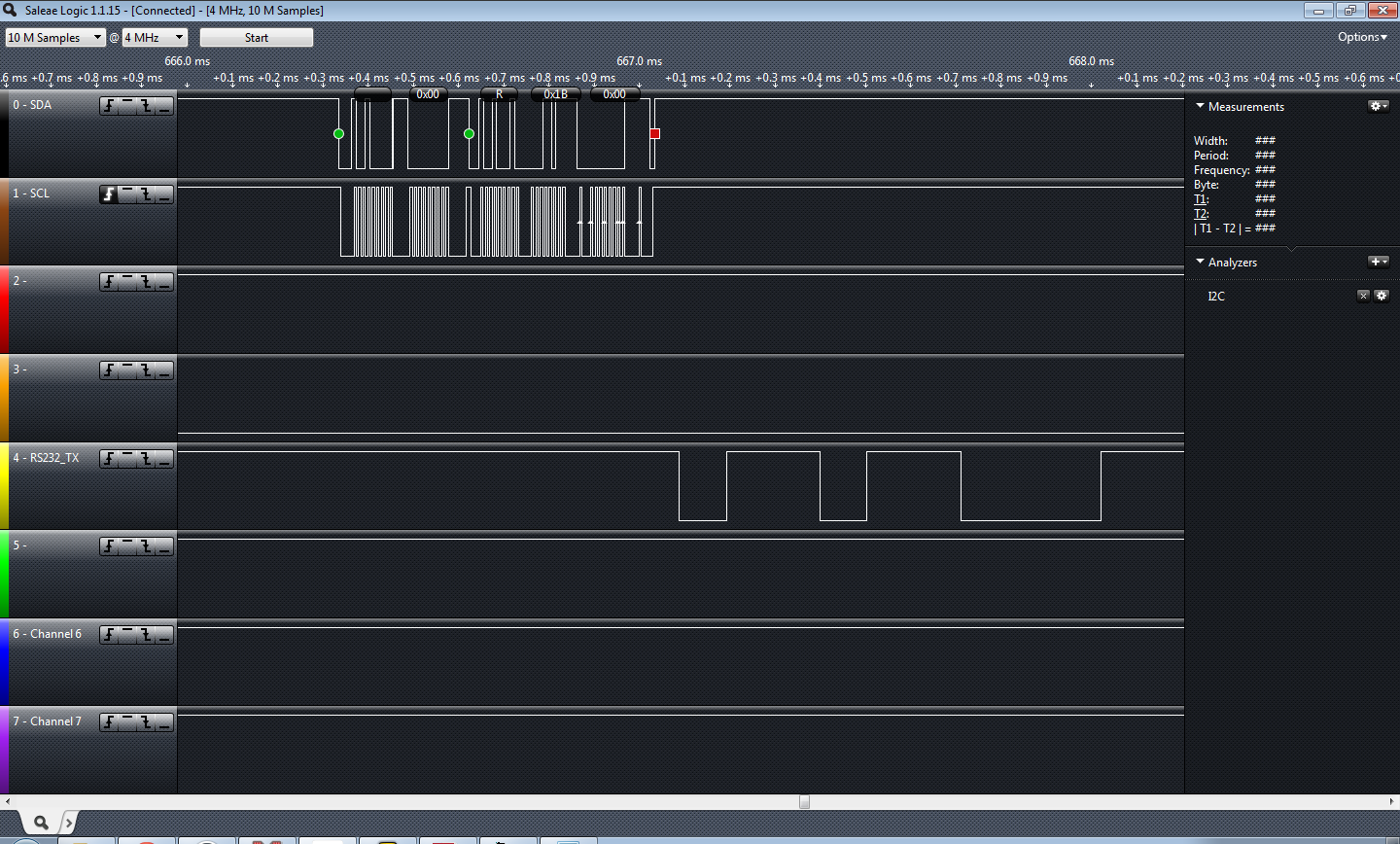This screenshot has width=1400, height=844.
Task: Set falling edge trigger on Channel 6
Action: click(x=146, y=635)
